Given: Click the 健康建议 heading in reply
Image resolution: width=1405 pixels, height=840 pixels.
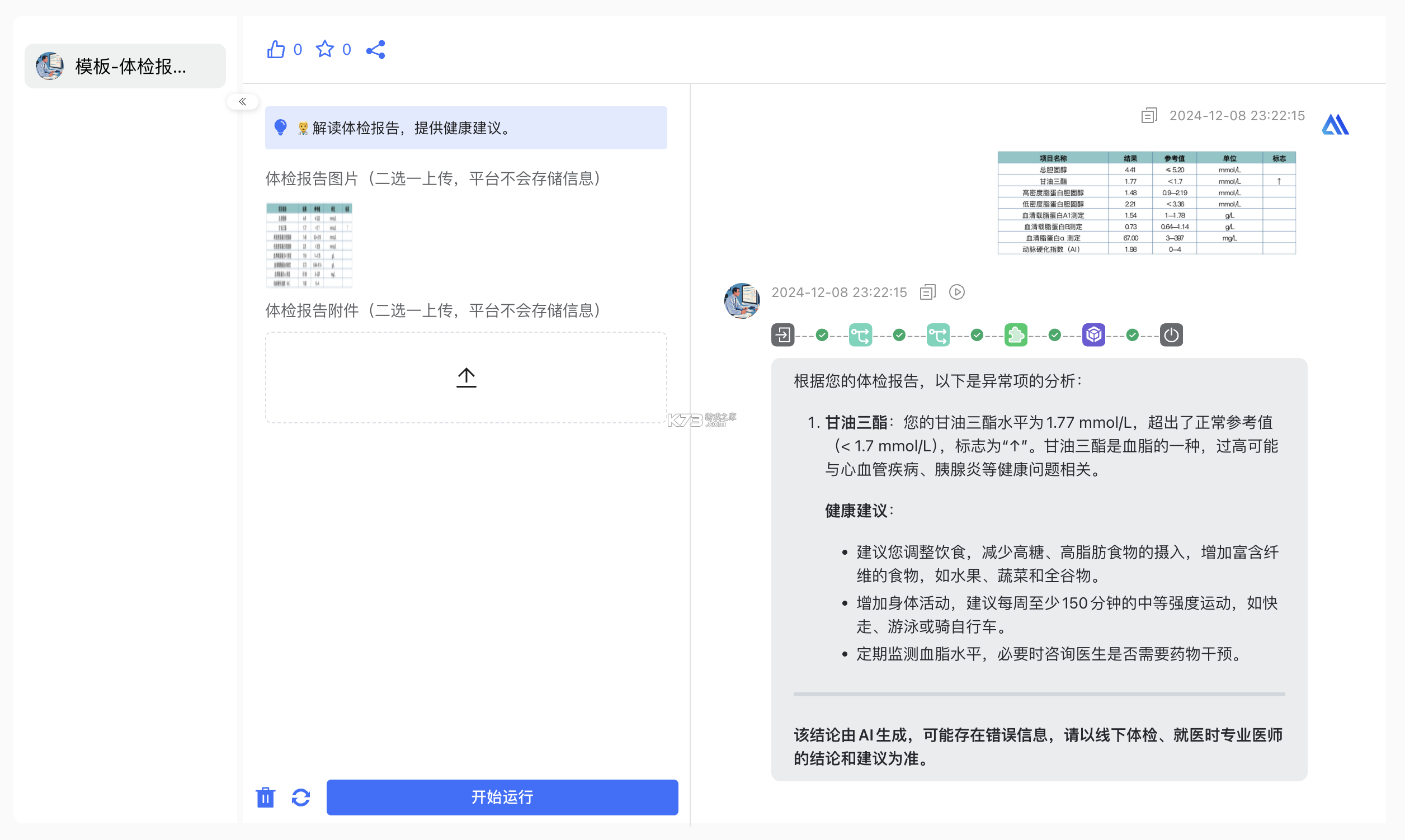Looking at the screenshot, I should coord(856,511).
